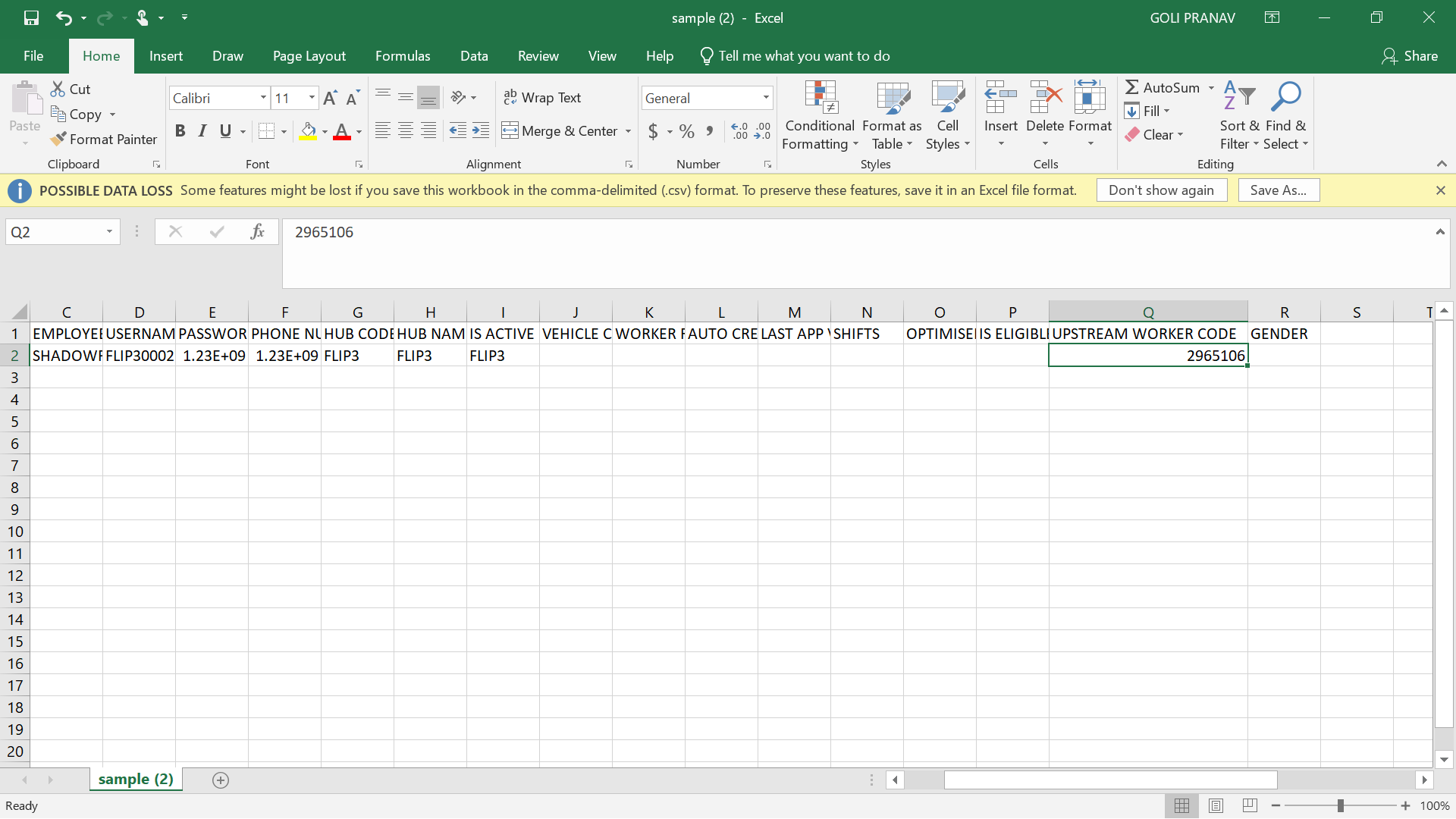The height and width of the screenshot is (819, 1456).
Task: Collapse the ribbon
Action: (1441, 164)
